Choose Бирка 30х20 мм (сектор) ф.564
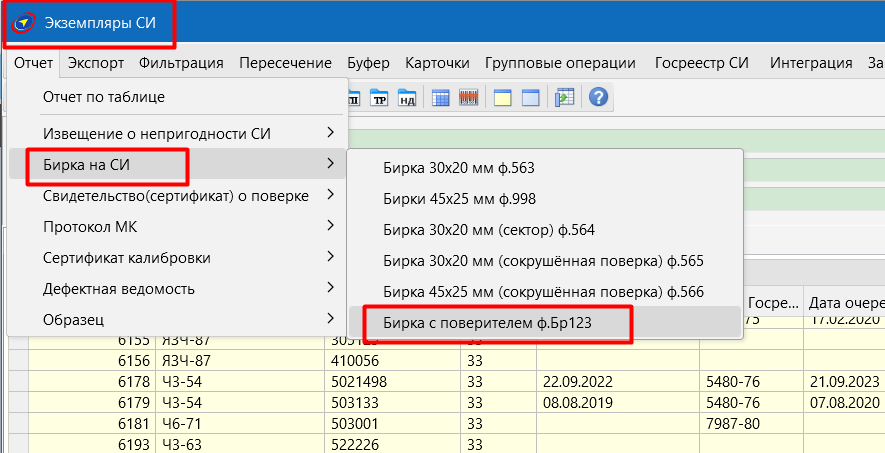Image resolution: width=885 pixels, height=453 pixels. [x=545, y=230]
